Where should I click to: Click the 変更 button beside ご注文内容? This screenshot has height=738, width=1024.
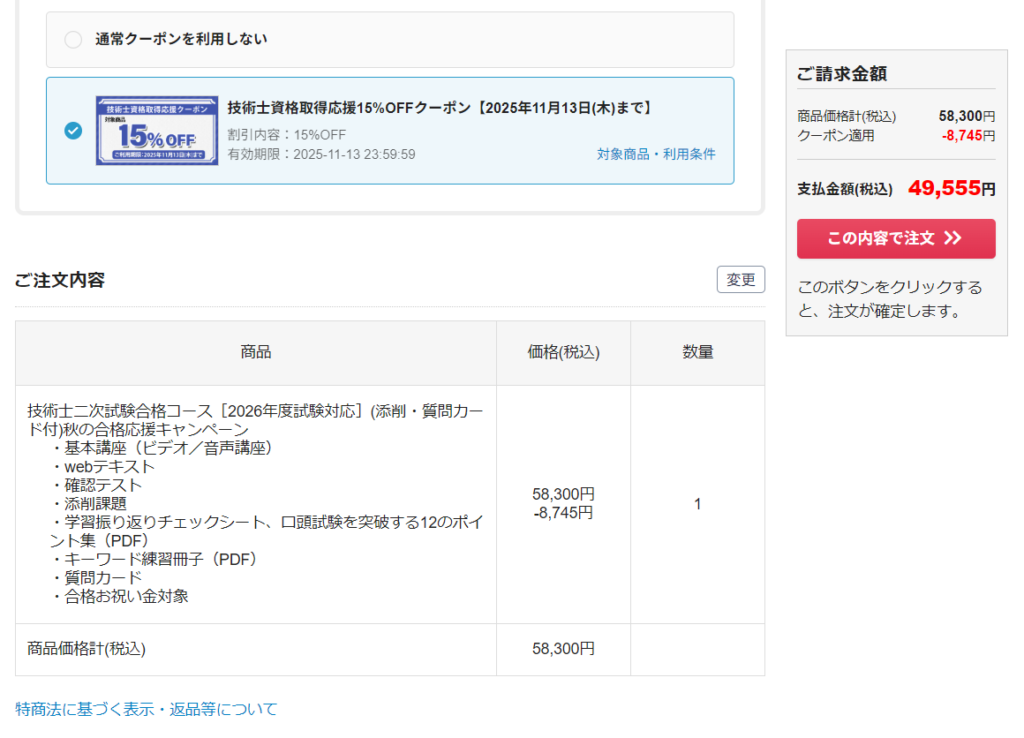click(x=740, y=280)
